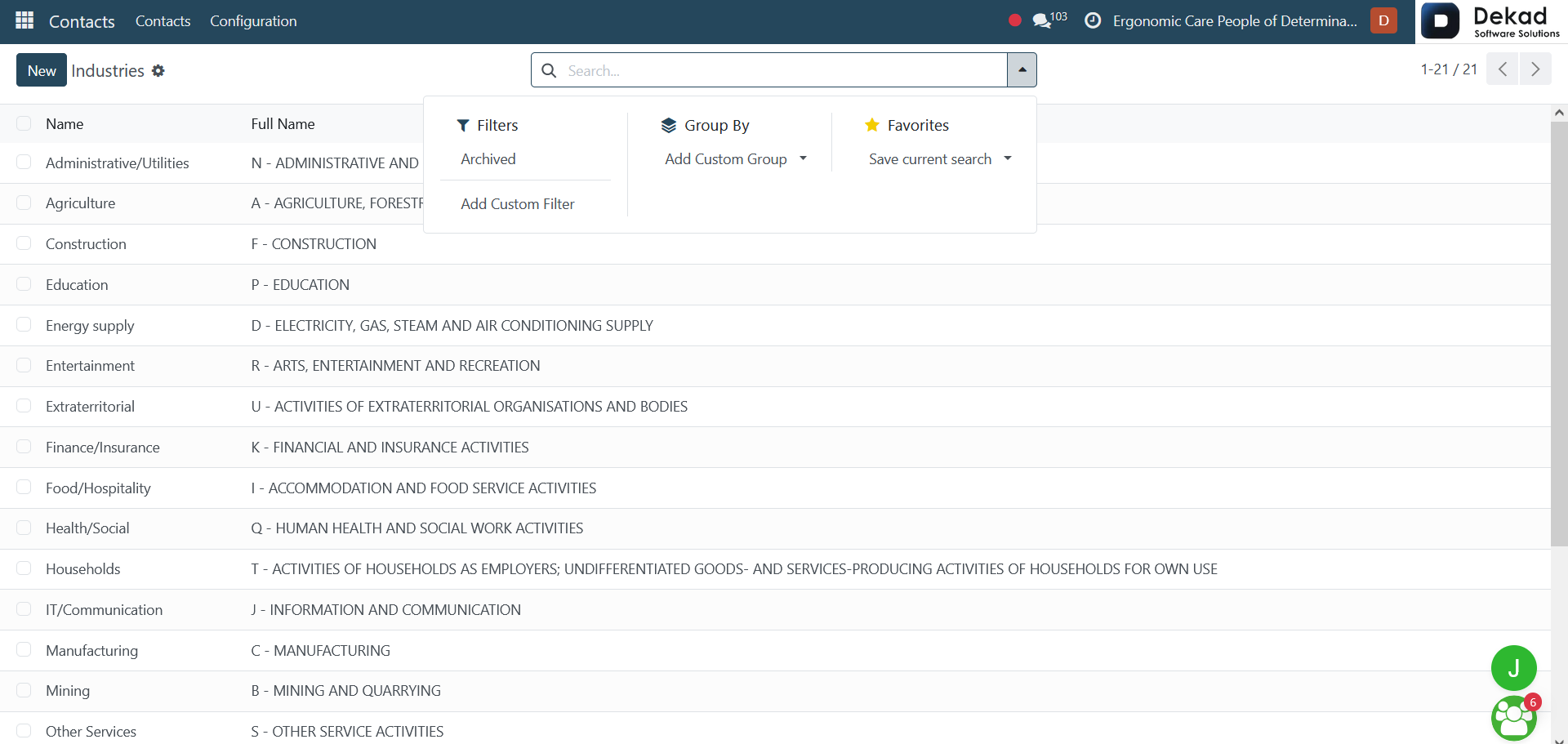Open the Add Custom Group dropdown
Image resolution: width=1568 pixels, height=744 pixels.
point(735,159)
